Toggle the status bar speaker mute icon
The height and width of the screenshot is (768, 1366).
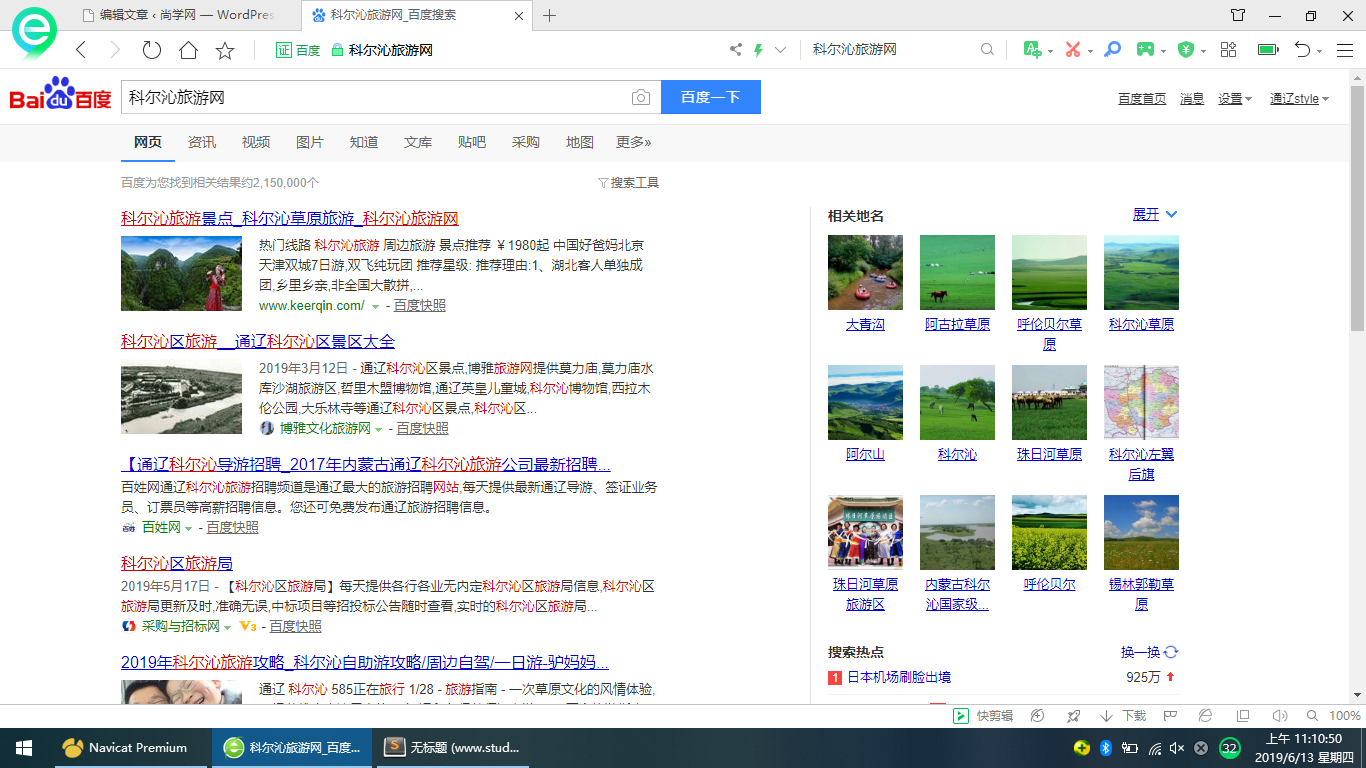tap(1279, 716)
